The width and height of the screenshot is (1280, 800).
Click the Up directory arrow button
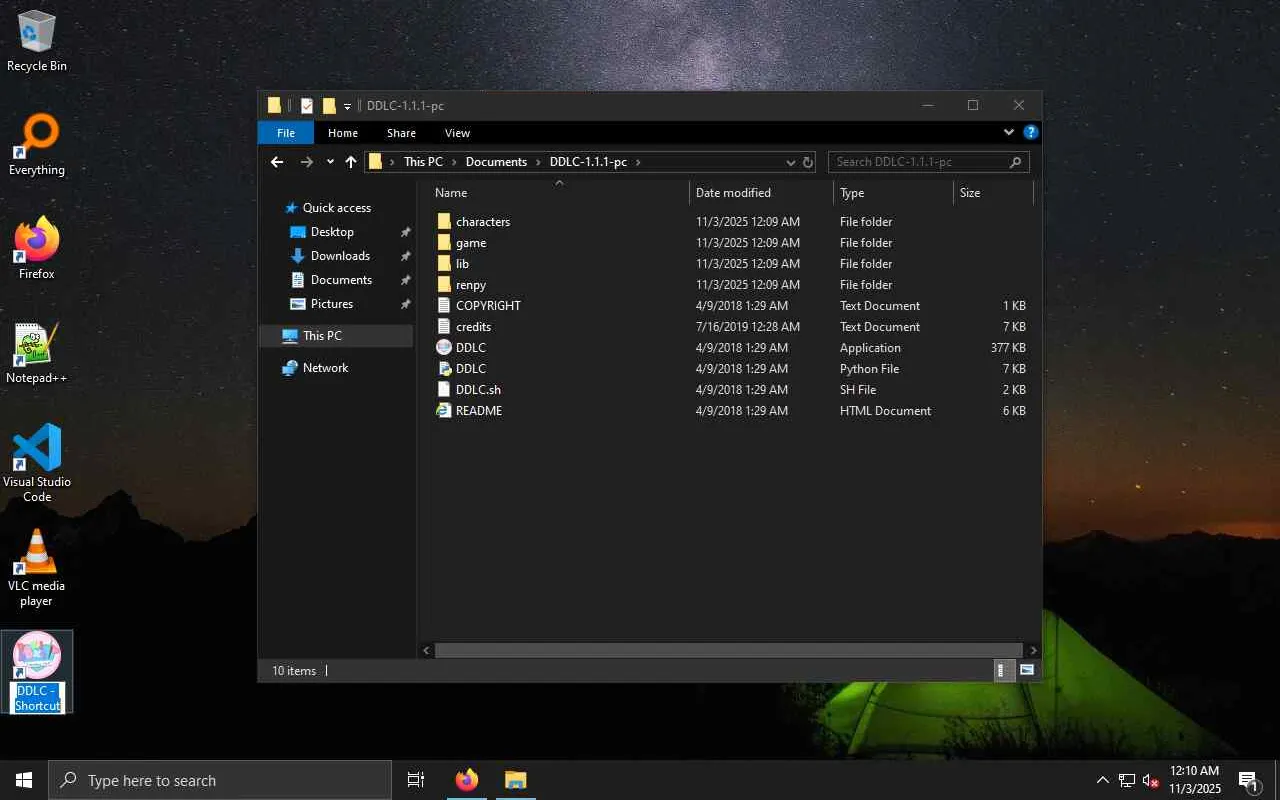click(x=351, y=162)
